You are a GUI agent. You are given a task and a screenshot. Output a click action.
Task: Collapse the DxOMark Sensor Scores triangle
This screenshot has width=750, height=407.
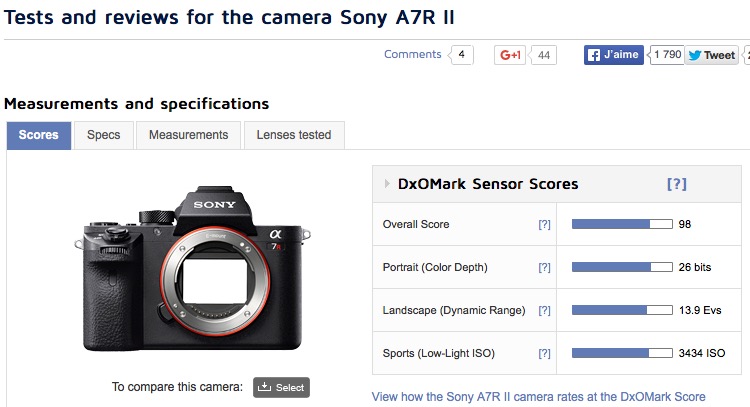[387, 184]
